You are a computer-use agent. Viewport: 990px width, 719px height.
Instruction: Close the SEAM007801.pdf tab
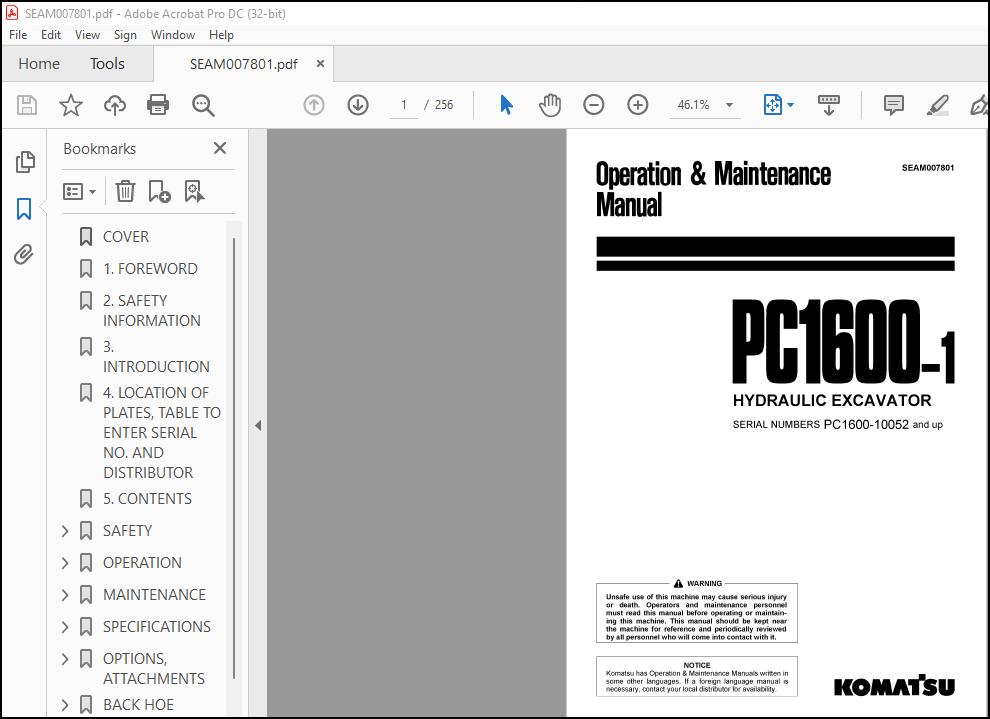click(x=321, y=64)
